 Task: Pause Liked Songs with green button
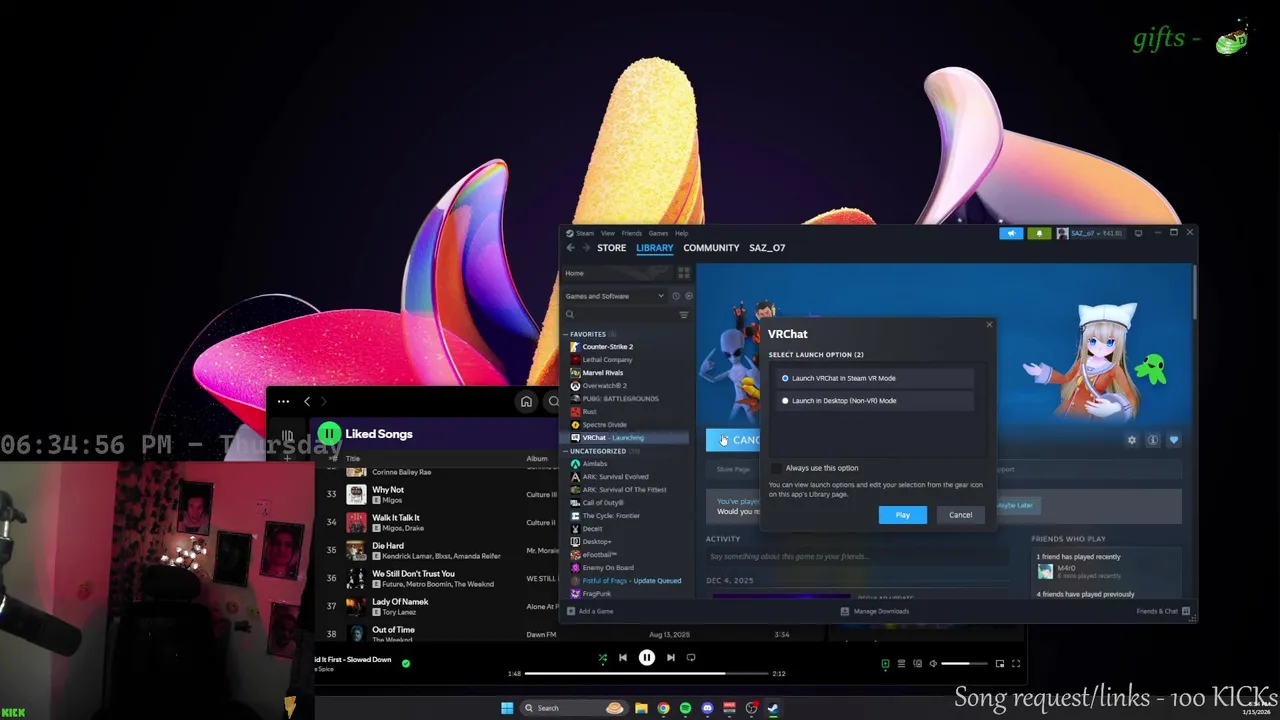point(329,434)
